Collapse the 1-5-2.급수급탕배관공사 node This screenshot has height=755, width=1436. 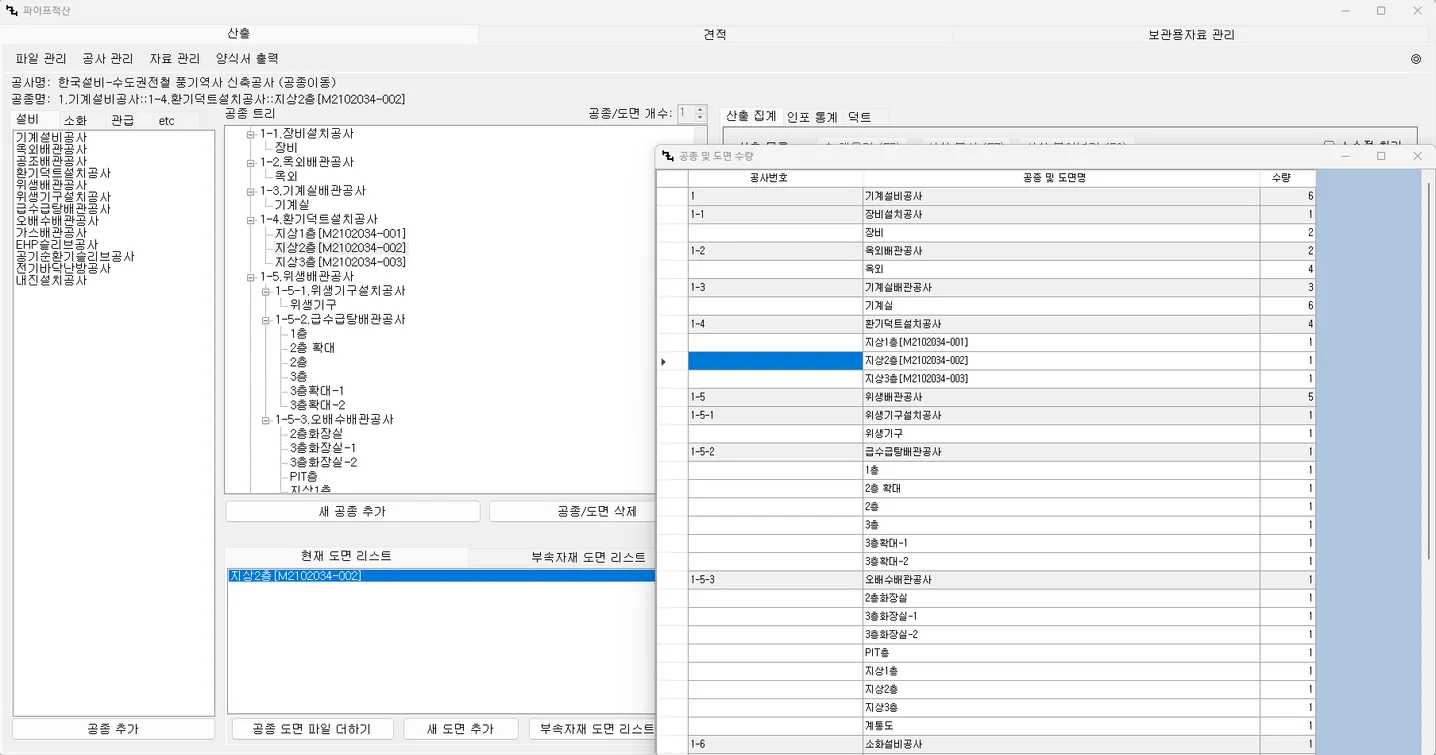point(265,319)
